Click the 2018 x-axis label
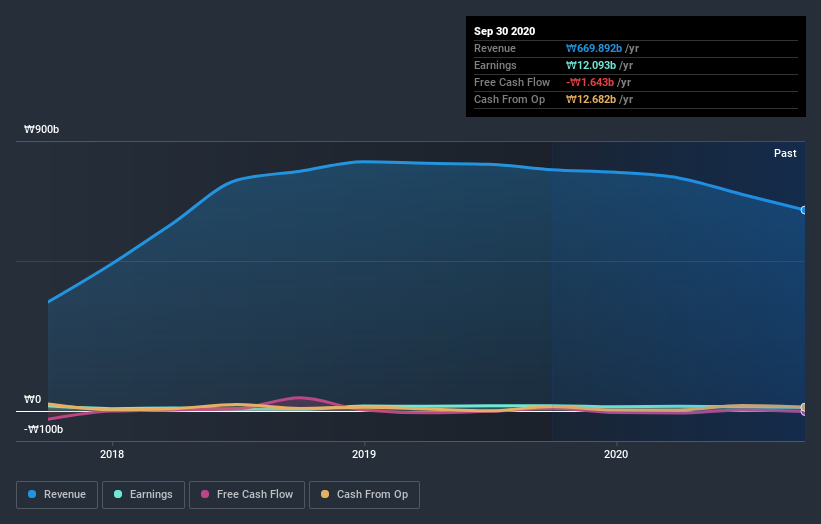This screenshot has width=821, height=524. [x=112, y=454]
